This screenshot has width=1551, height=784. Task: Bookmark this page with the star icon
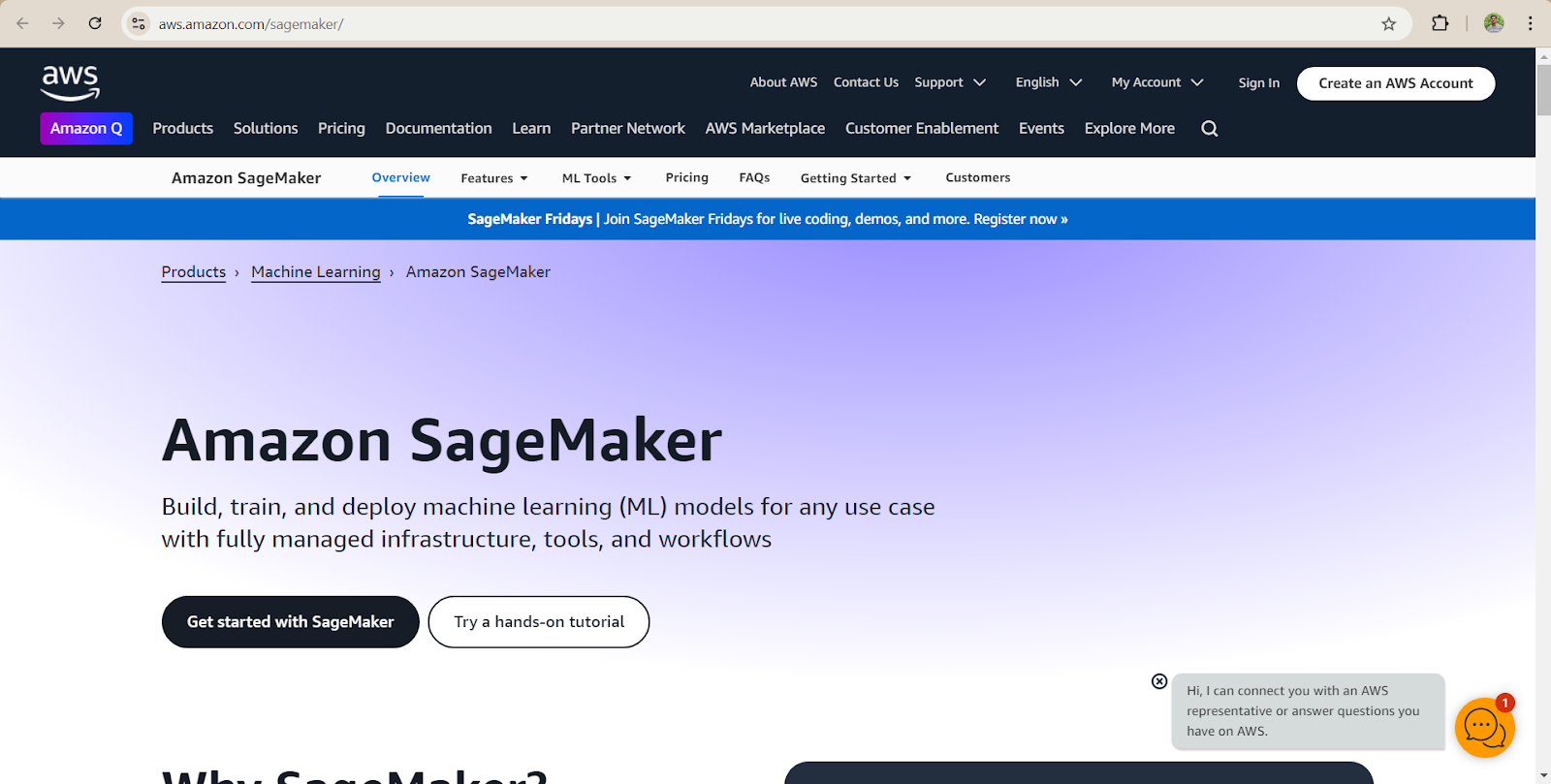(x=1388, y=24)
